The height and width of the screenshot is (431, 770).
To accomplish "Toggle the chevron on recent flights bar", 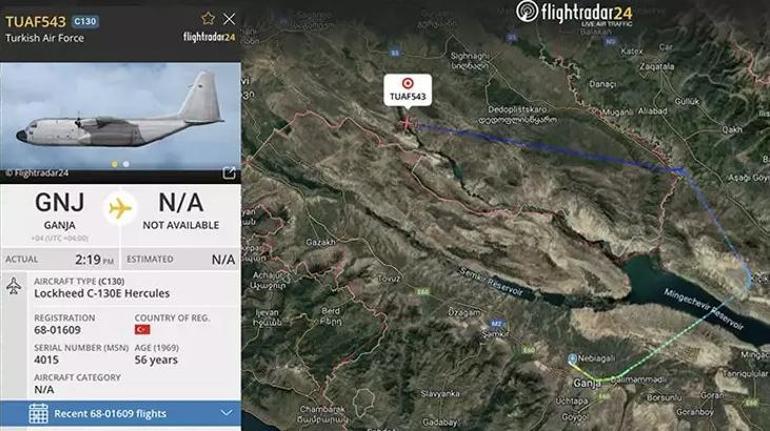I will [226, 413].
